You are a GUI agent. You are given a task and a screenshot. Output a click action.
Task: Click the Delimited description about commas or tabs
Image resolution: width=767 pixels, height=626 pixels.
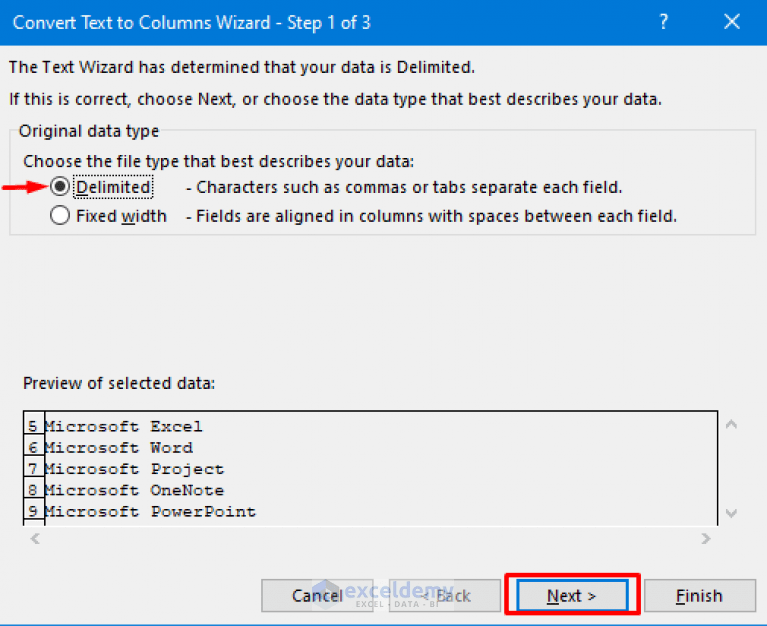click(x=404, y=187)
